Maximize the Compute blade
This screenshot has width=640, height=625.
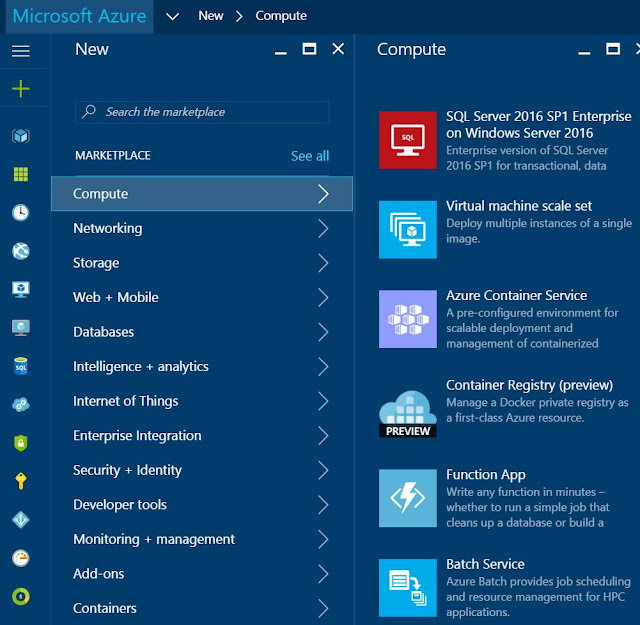[x=613, y=49]
